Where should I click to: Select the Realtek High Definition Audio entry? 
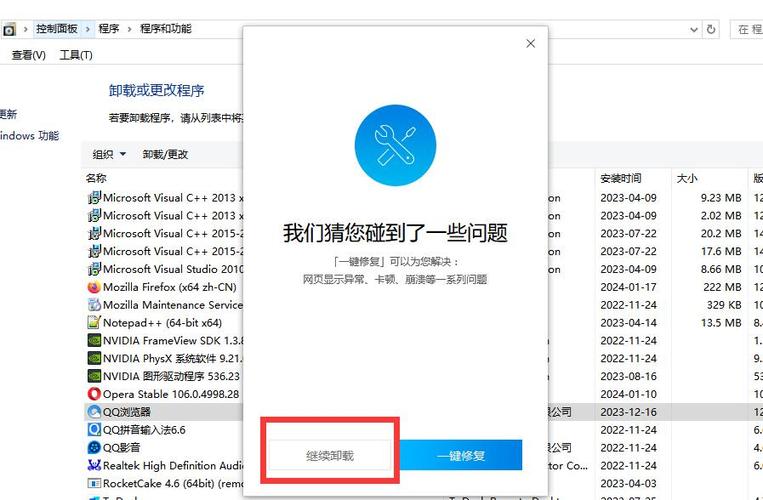pos(173,465)
